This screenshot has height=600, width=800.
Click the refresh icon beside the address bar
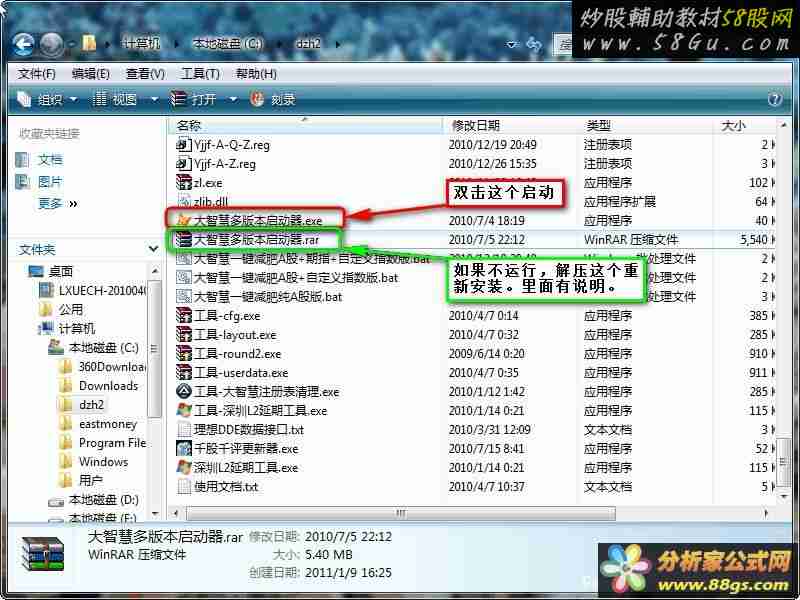click(534, 44)
